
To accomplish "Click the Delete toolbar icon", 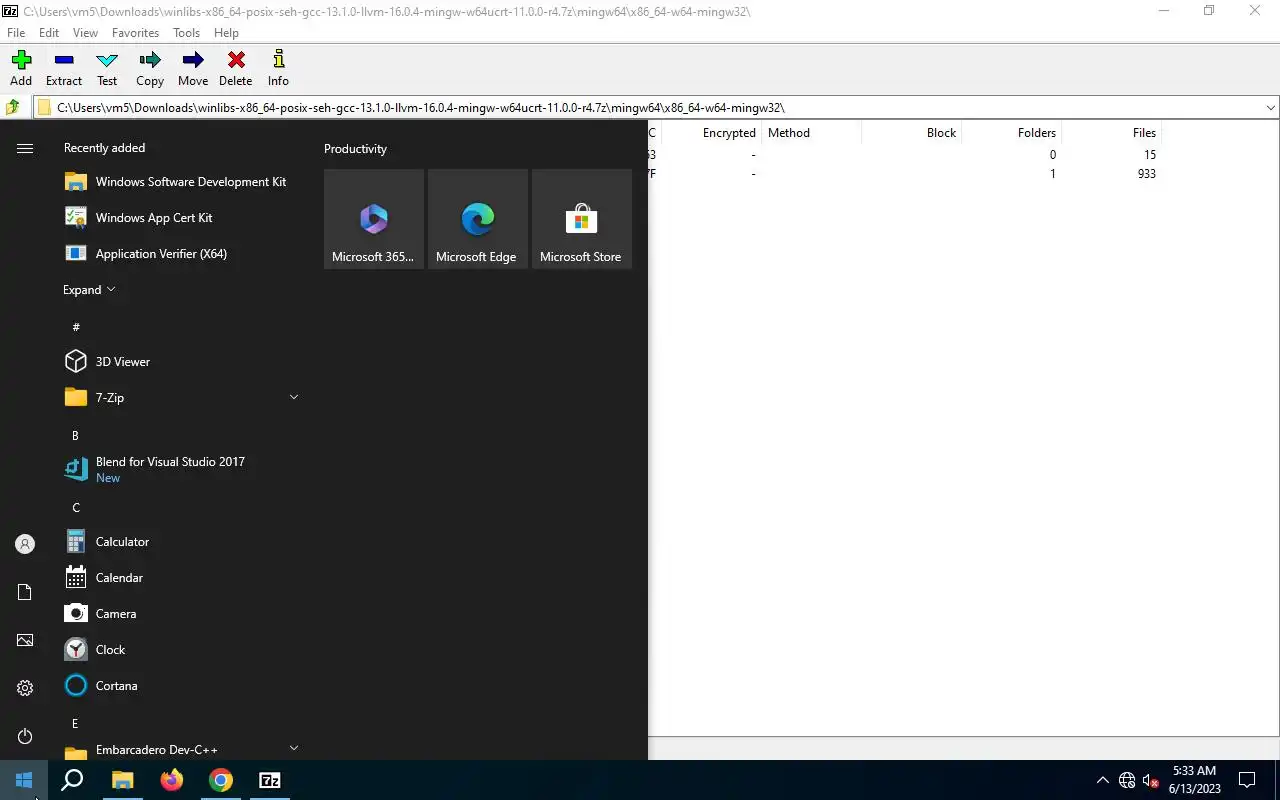I will point(236,69).
